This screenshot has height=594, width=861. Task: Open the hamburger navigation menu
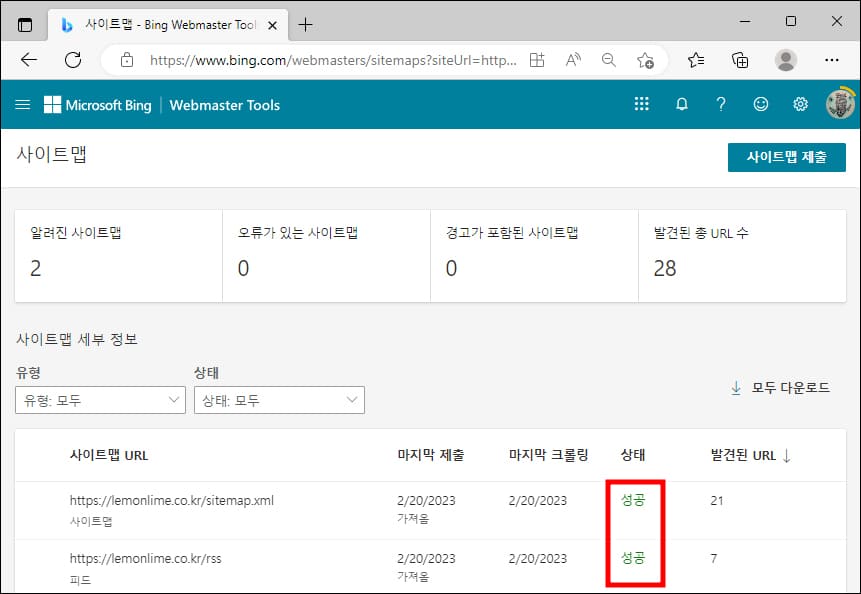coord(22,104)
